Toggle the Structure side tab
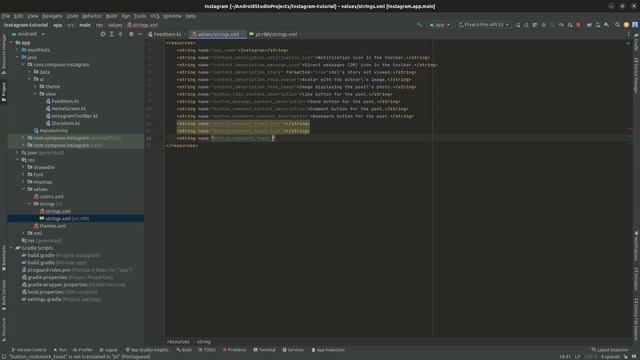Viewport: 640px width, 360px height. (4, 330)
